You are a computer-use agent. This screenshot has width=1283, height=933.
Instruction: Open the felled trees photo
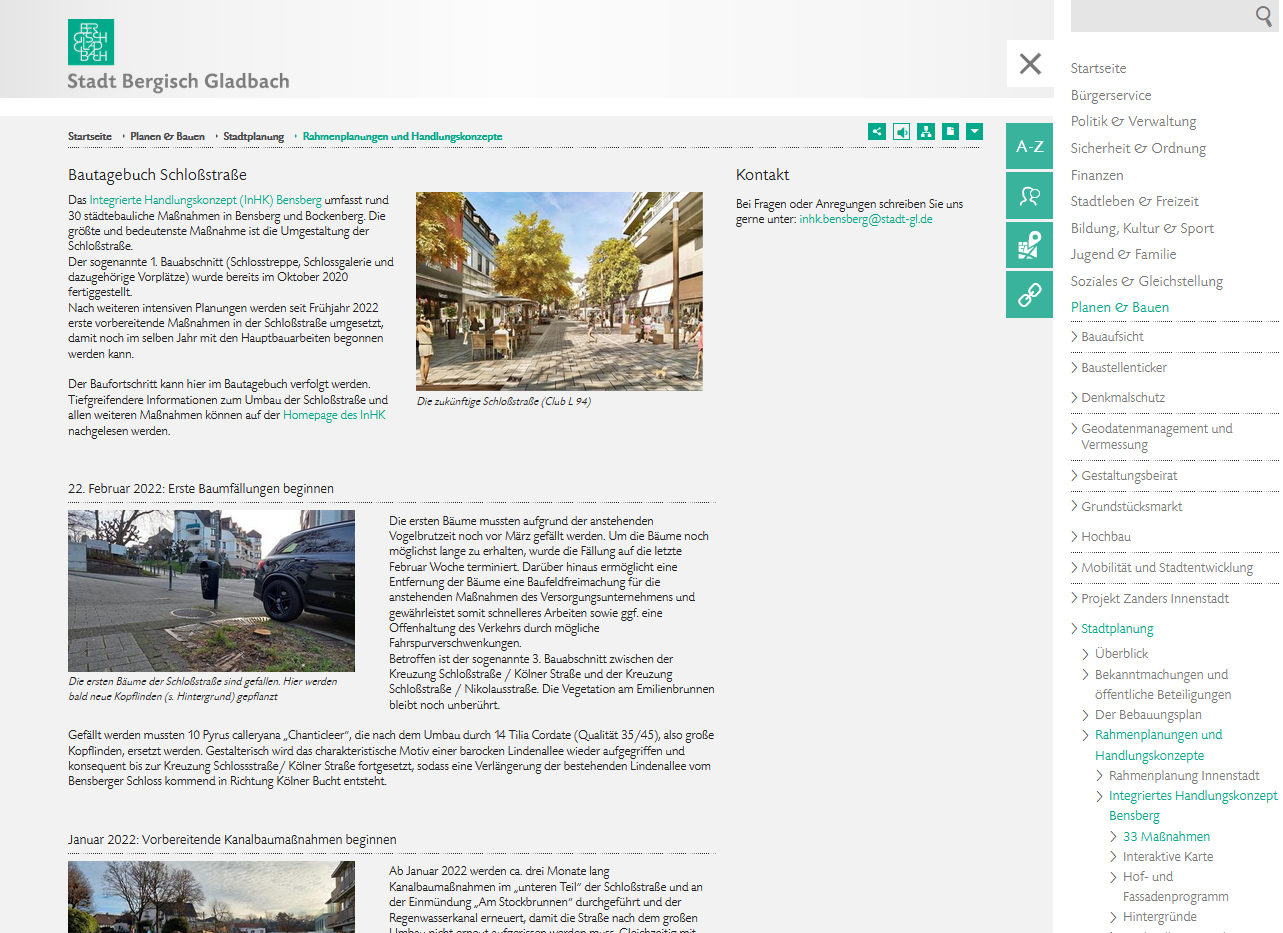[x=211, y=591]
